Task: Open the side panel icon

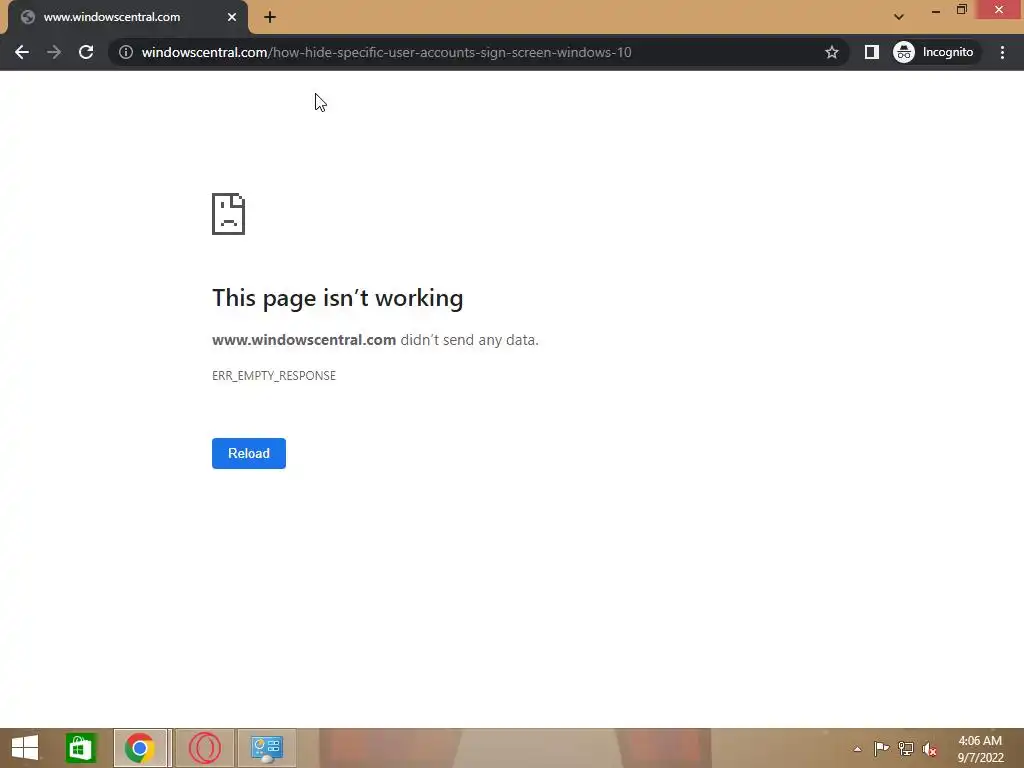Action: (871, 52)
